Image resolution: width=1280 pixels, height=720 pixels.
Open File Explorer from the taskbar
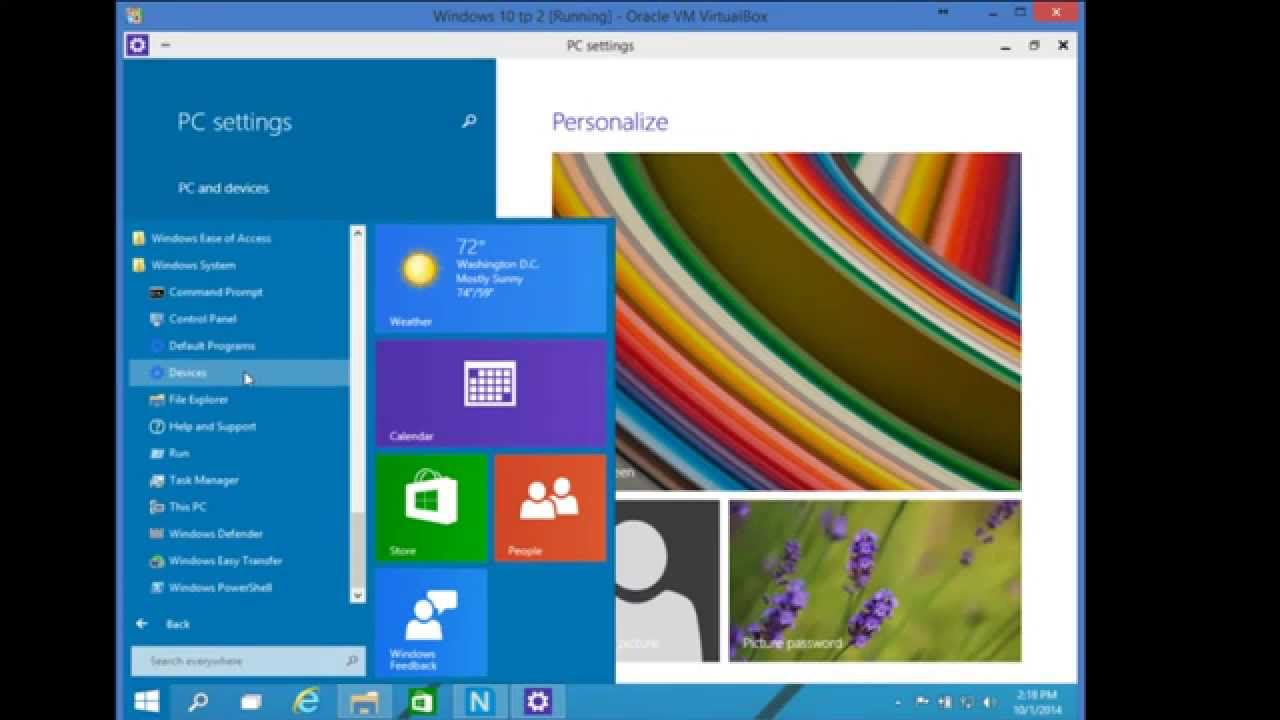click(x=362, y=702)
